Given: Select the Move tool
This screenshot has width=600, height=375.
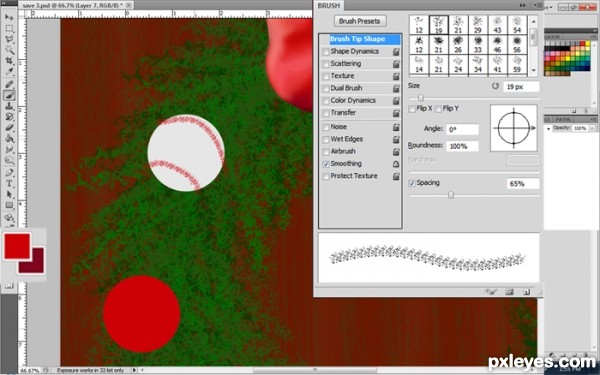Looking at the screenshot, I should coord(9,17).
